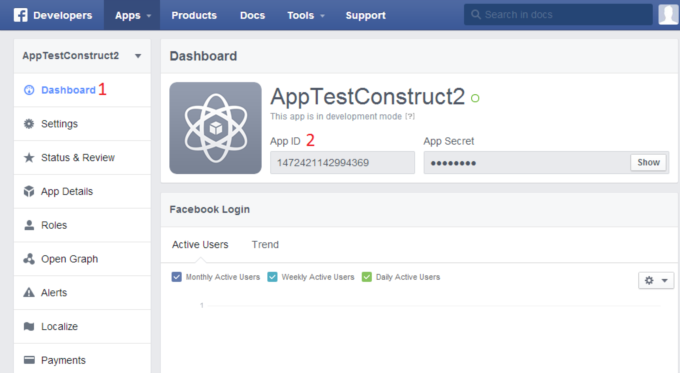Click the App Details cube icon

29,191
